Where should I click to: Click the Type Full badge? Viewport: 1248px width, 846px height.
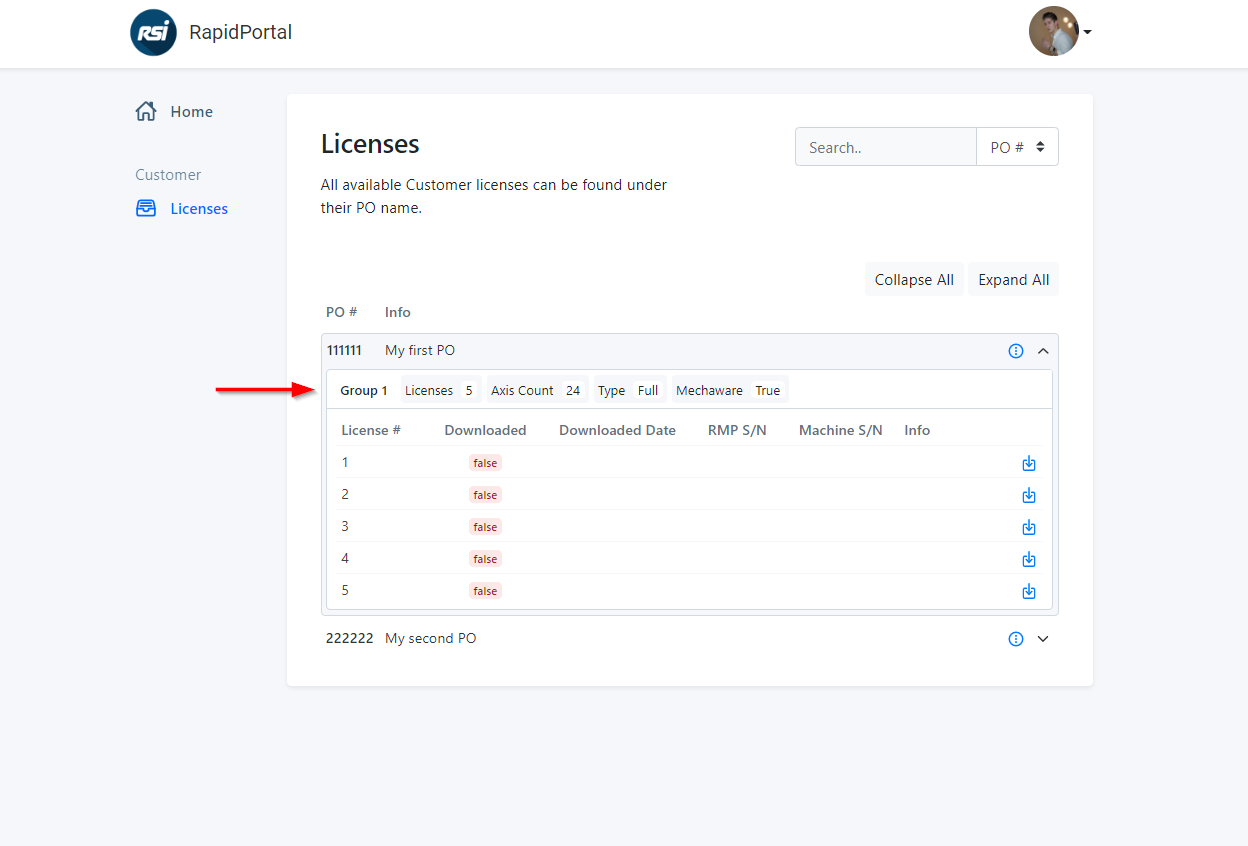[628, 390]
